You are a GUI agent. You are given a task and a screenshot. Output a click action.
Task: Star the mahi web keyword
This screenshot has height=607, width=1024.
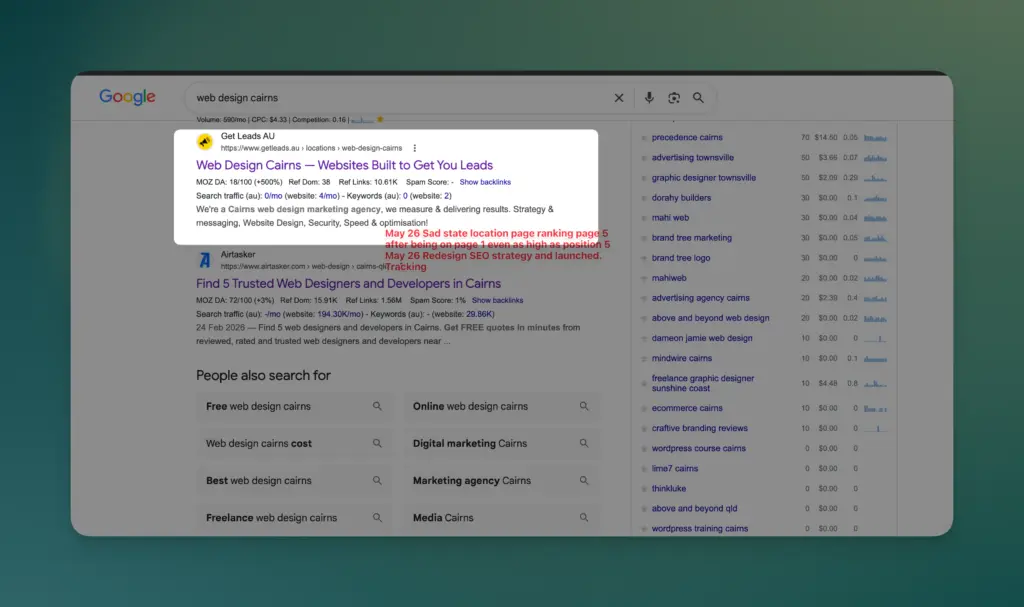644,218
